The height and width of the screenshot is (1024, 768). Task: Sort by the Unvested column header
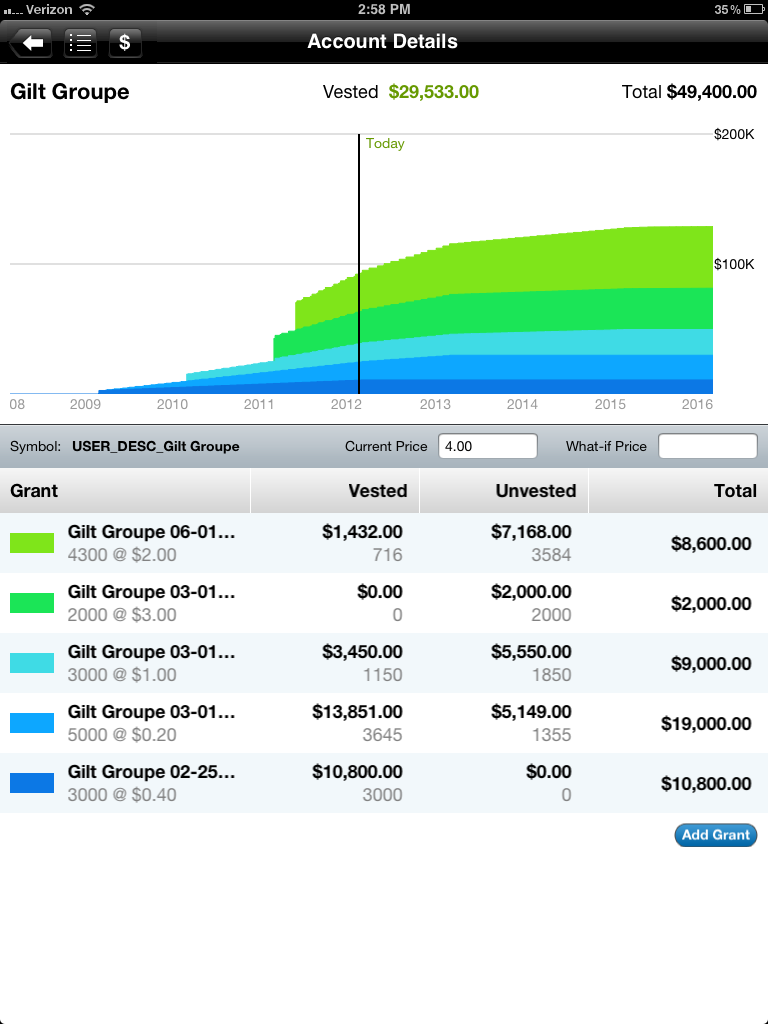coord(504,490)
